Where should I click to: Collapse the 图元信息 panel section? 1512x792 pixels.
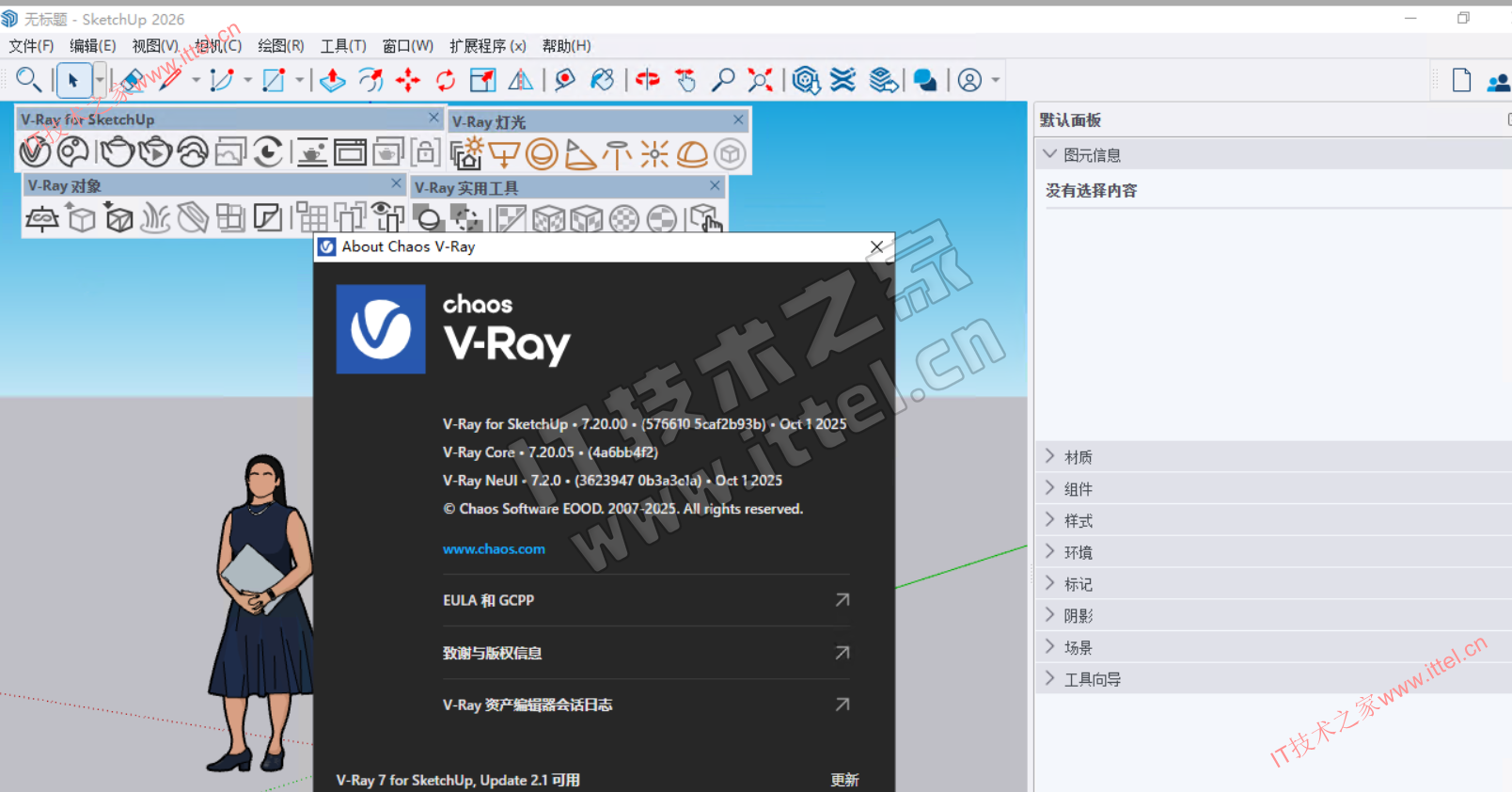tap(1050, 154)
